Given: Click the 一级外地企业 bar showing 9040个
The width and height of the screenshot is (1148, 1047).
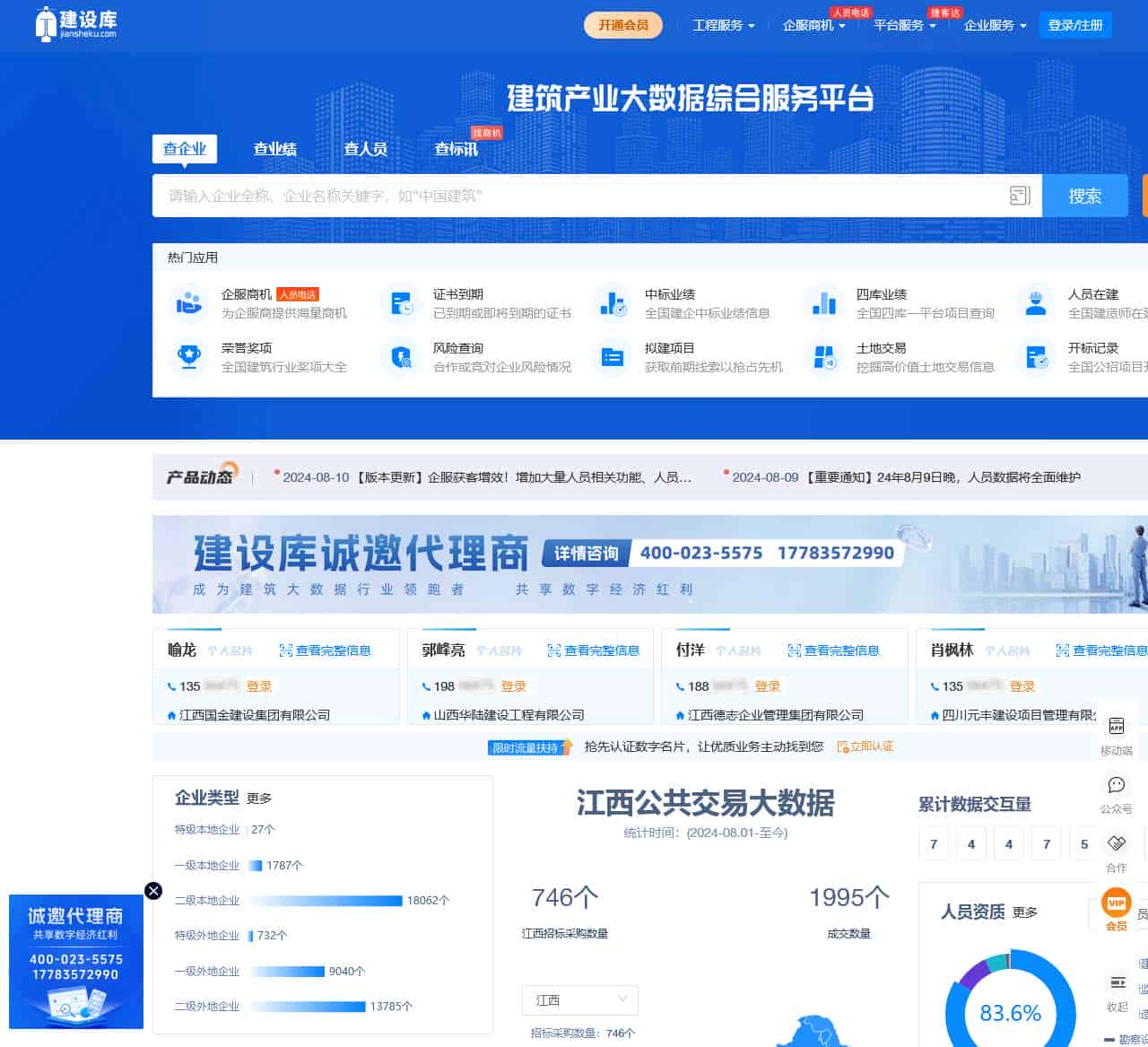Looking at the screenshot, I should tap(287, 972).
